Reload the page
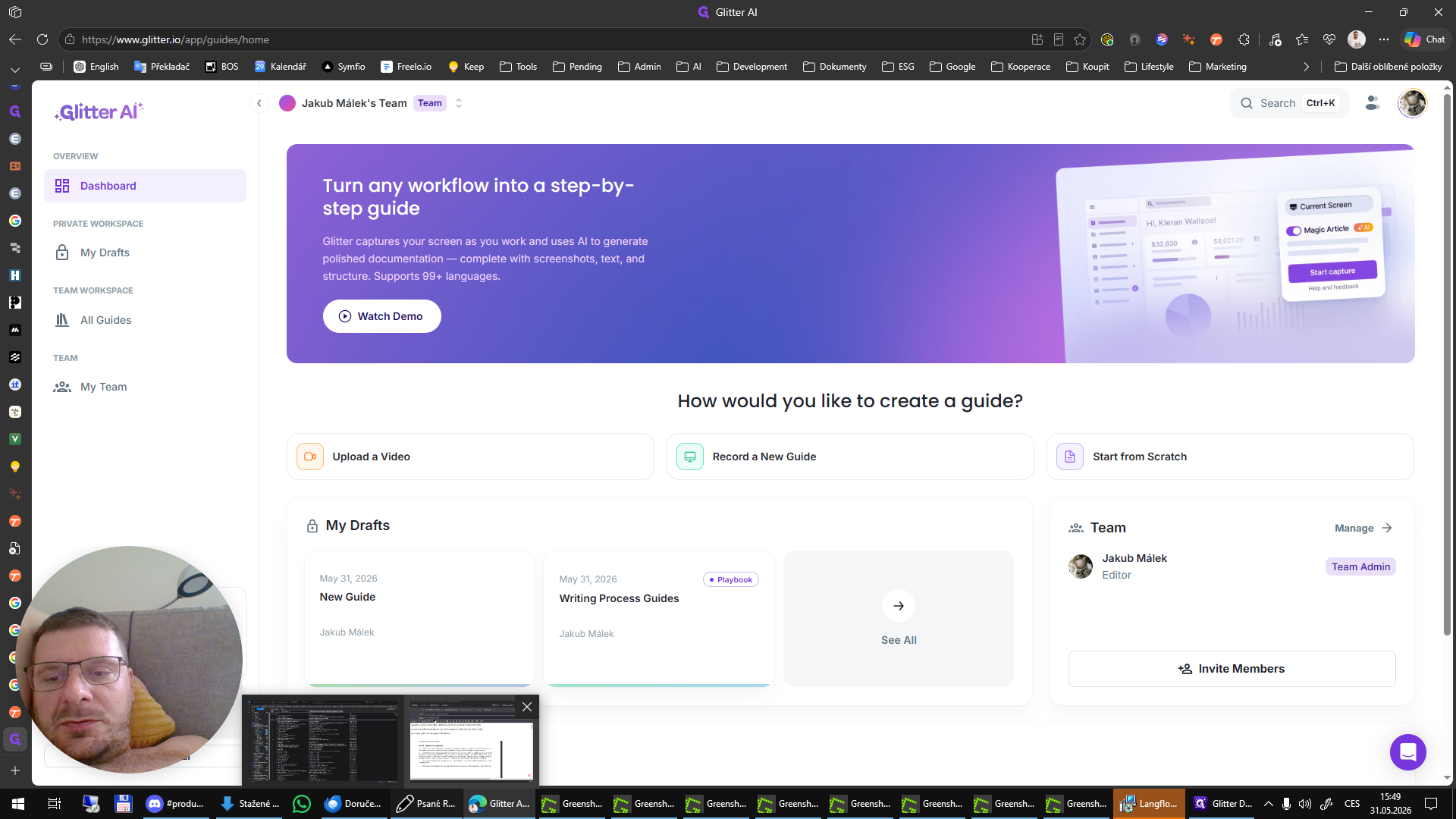Screen dimensions: 1456x819 click(42, 39)
